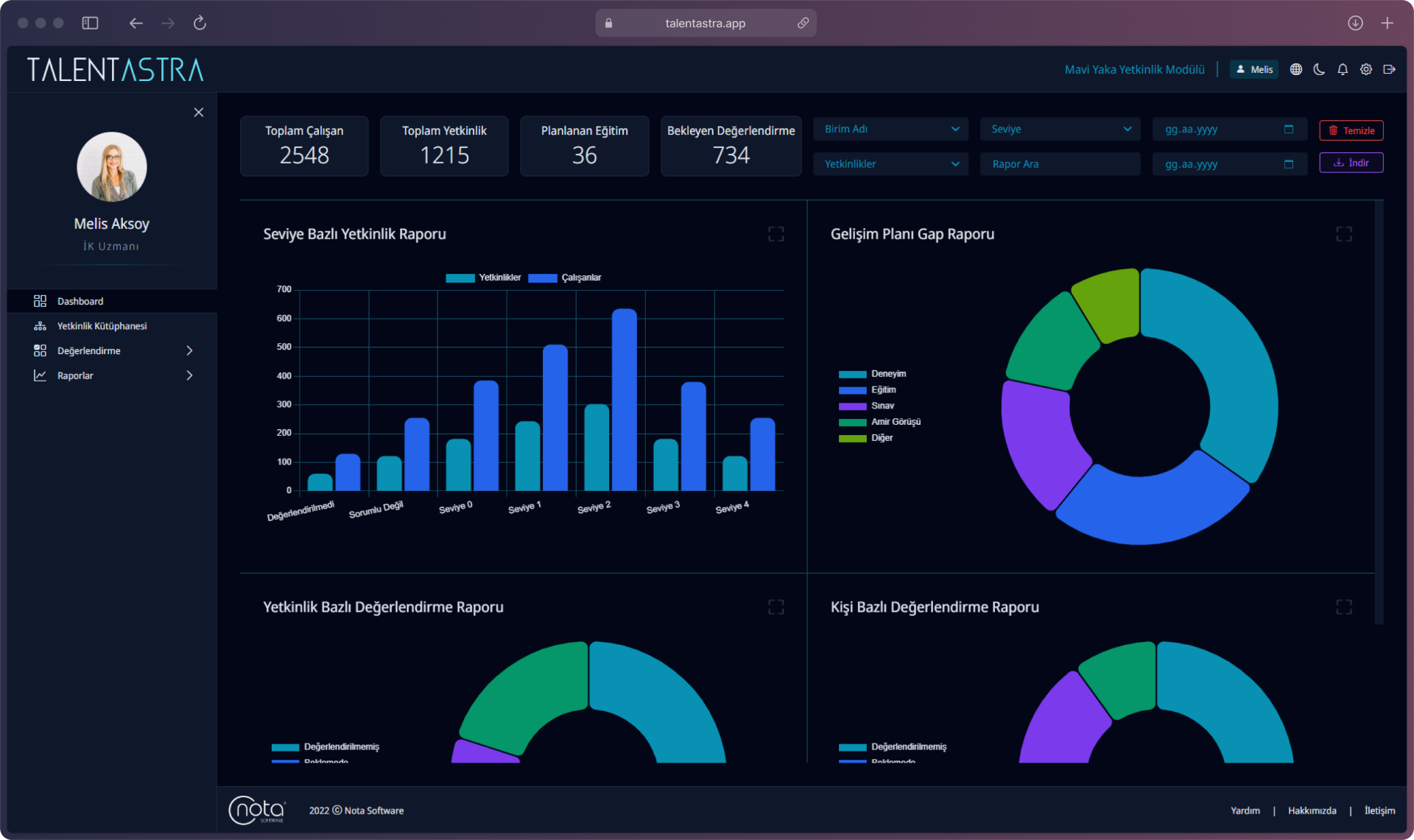Open Yetkinlik Kütüphanesi menu item
The width and height of the screenshot is (1414, 840).
click(x=102, y=326)
